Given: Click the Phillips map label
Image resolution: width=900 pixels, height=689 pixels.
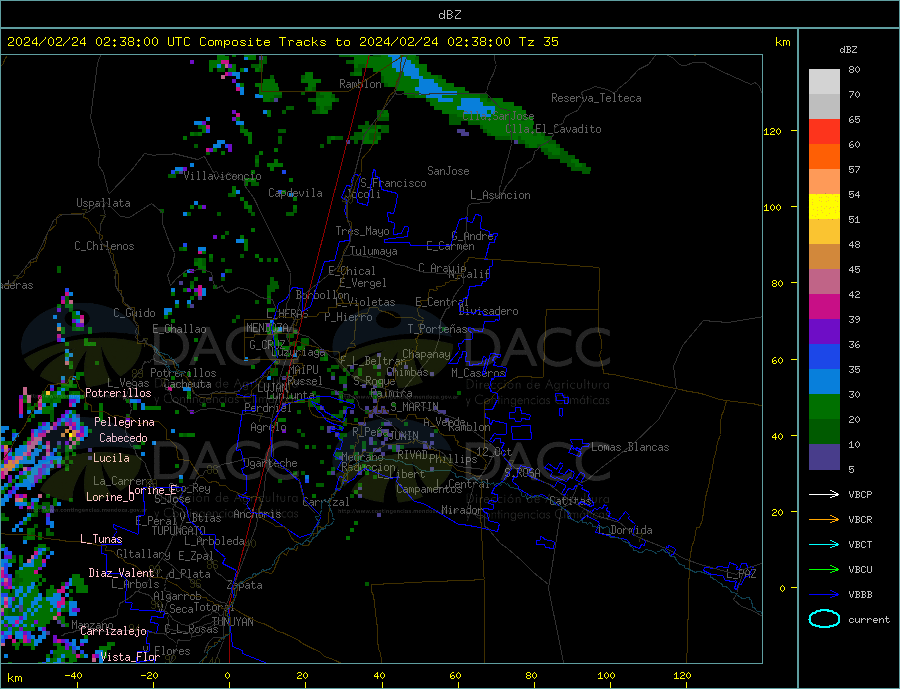Looking at the screenshot, I should coord(453,459).
